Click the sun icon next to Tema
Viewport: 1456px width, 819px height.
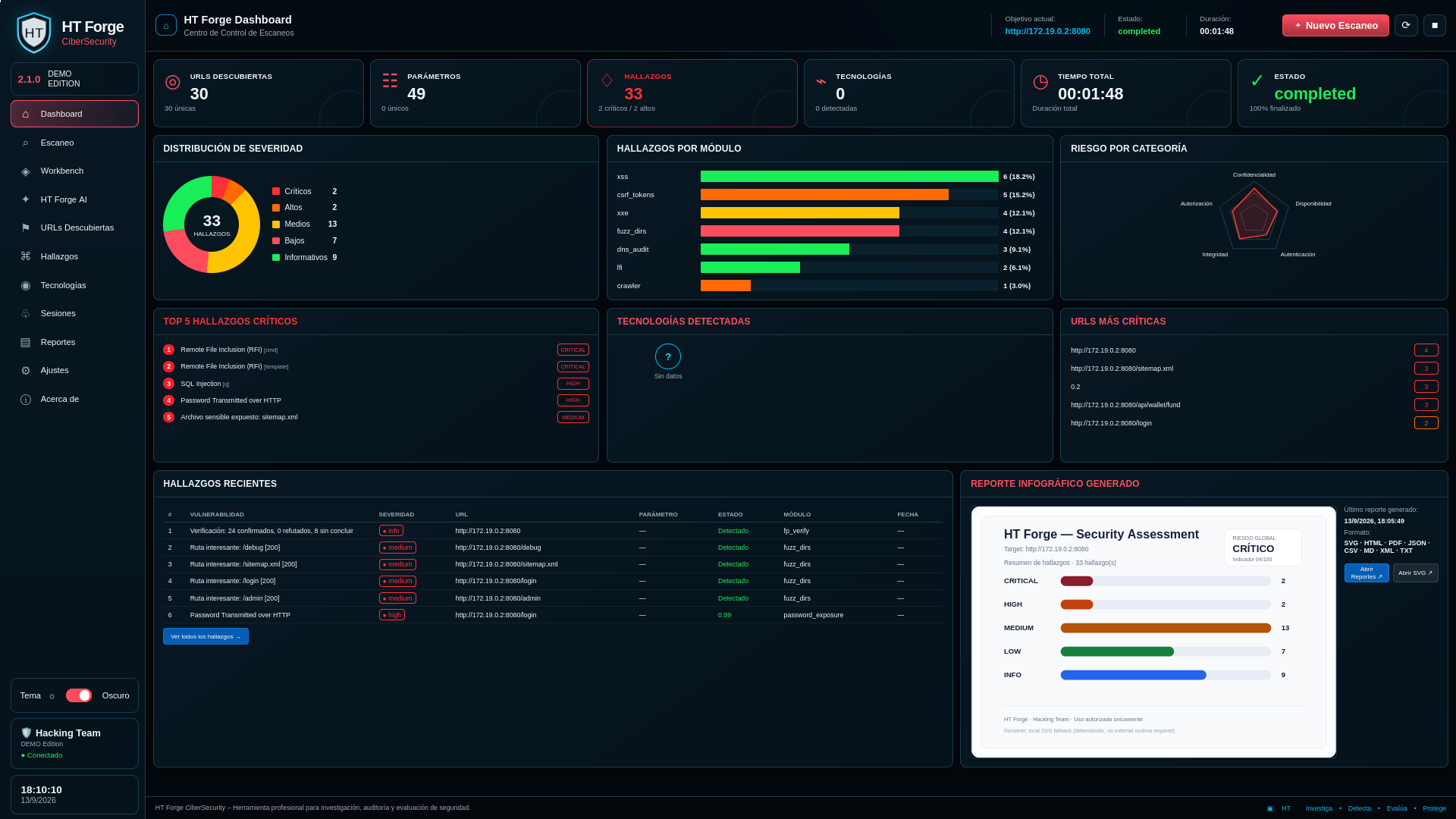point(52,696)
